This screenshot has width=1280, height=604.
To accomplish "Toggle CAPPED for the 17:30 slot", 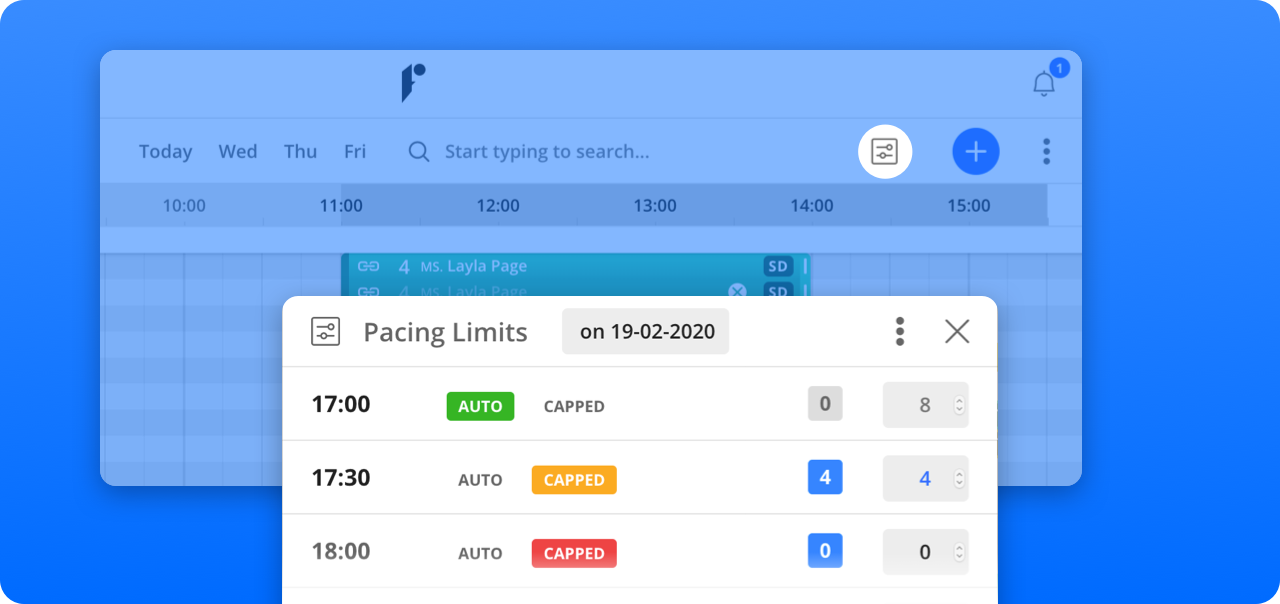I will [574, 480].
